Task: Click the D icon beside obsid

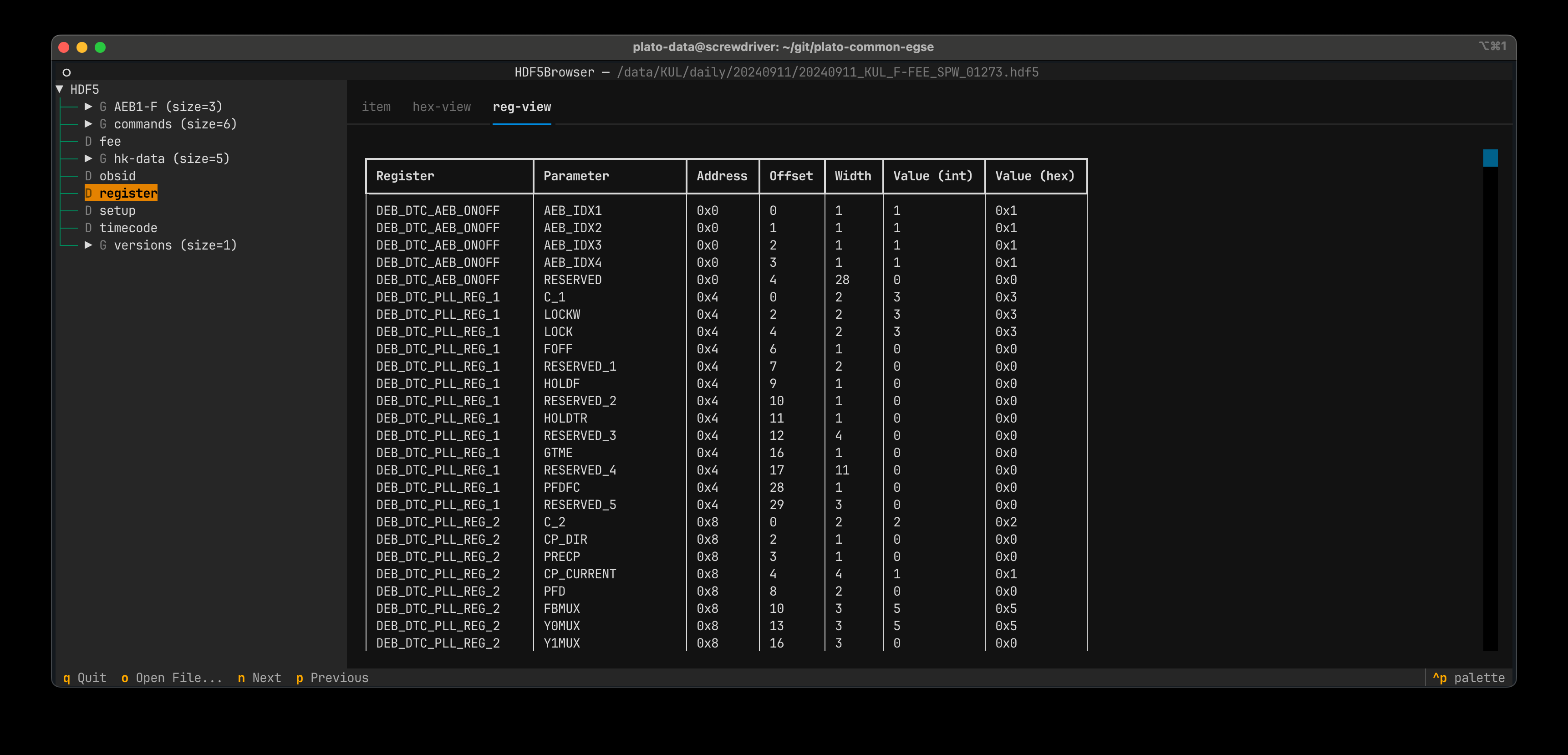Action: pos(88,176)
